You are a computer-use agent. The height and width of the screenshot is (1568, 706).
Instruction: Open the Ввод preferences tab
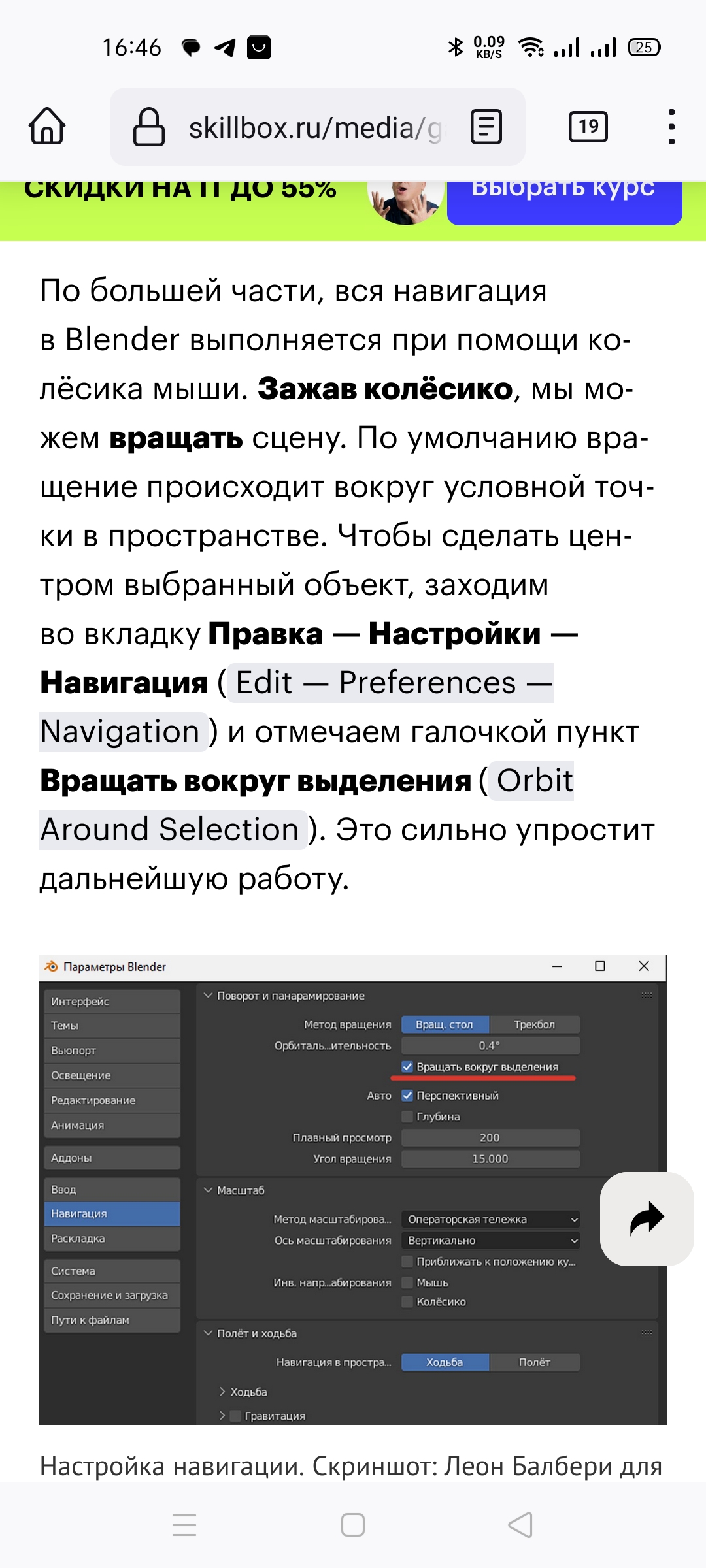point(112,1190)
